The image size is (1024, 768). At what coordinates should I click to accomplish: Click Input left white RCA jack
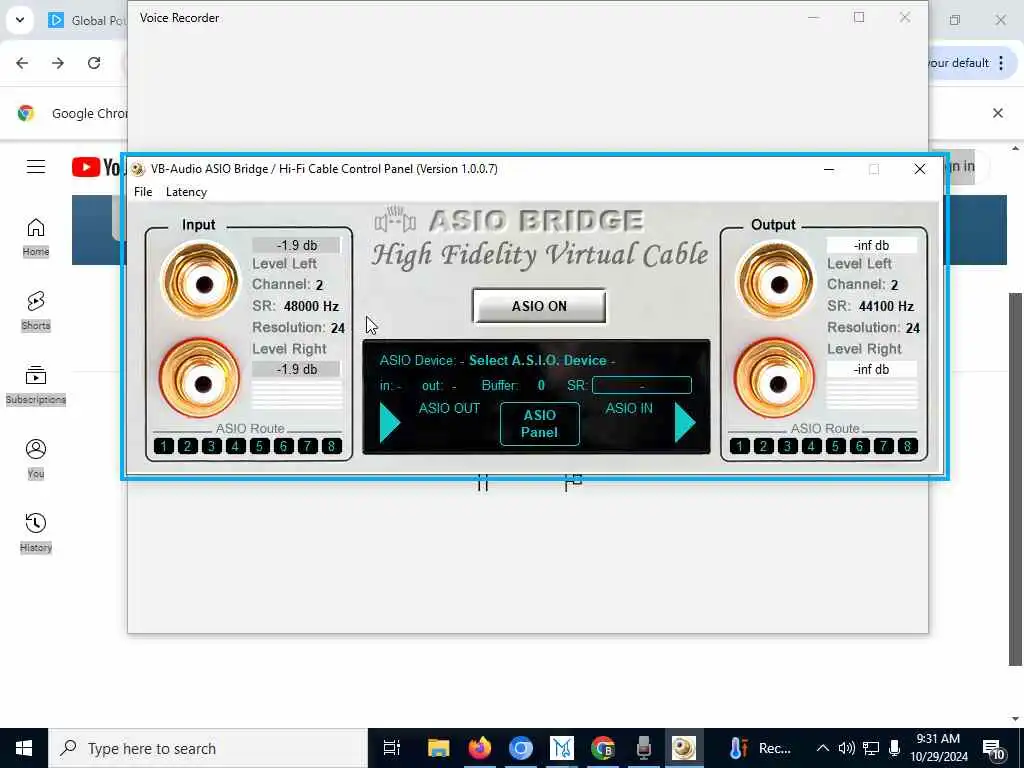[x=202, y=283]
